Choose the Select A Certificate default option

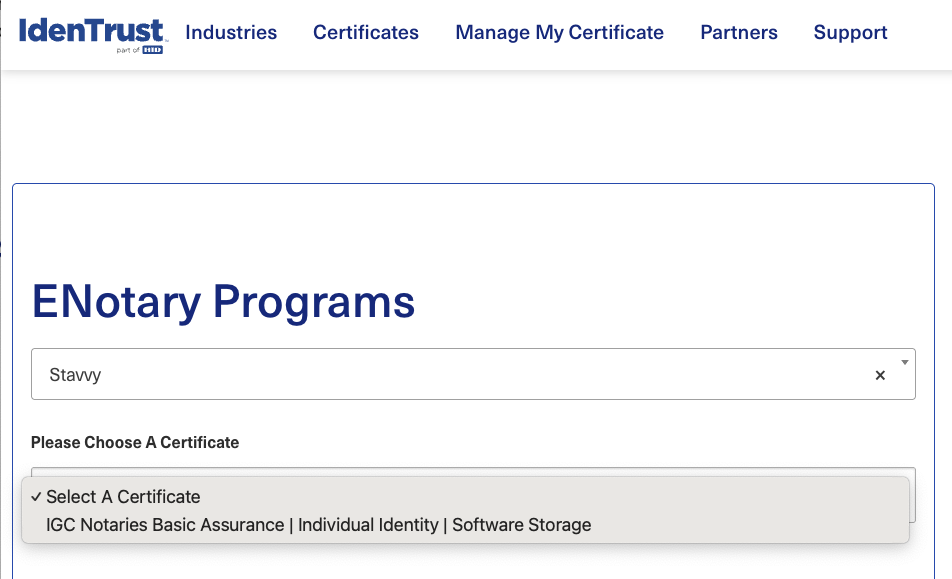point(122,496)
